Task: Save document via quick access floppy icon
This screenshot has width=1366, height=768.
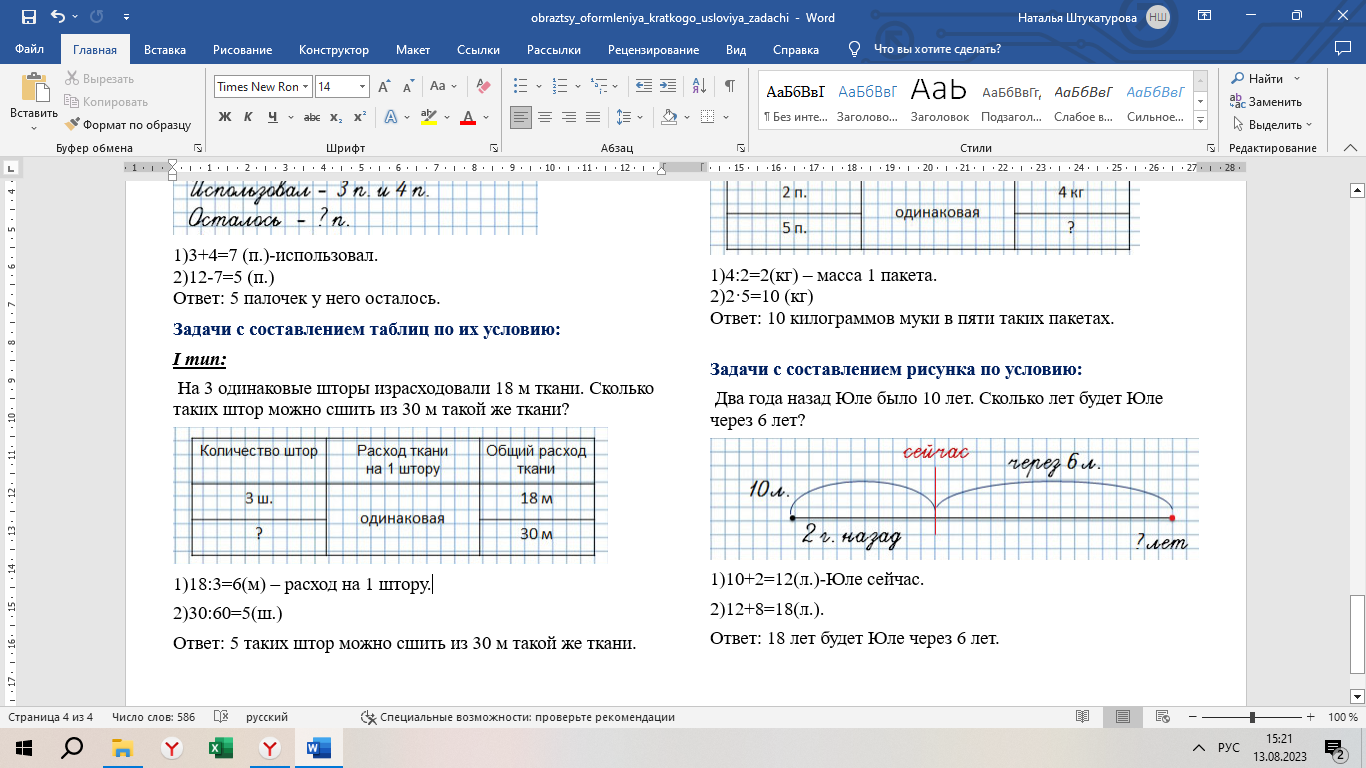Action: tap(28, 17)
